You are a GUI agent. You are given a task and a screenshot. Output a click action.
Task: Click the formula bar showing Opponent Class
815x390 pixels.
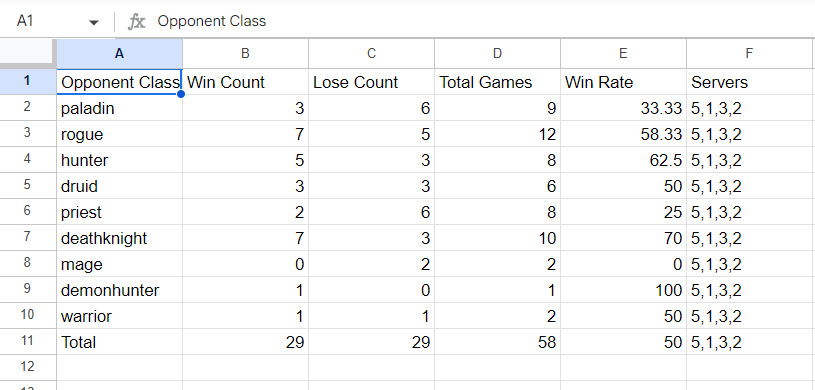tap(483, 21)
